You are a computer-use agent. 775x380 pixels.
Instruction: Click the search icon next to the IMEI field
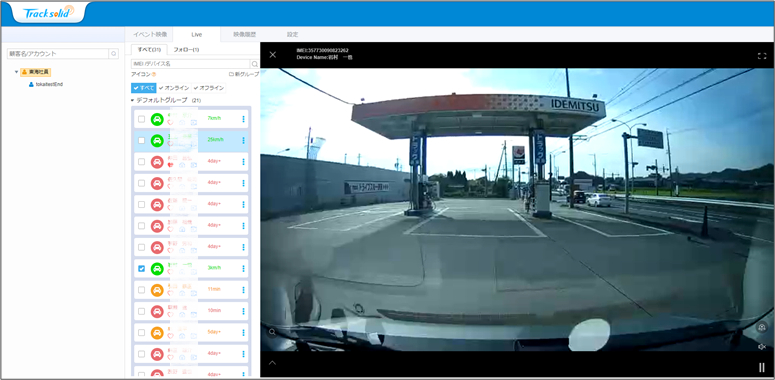pos(255,64)
